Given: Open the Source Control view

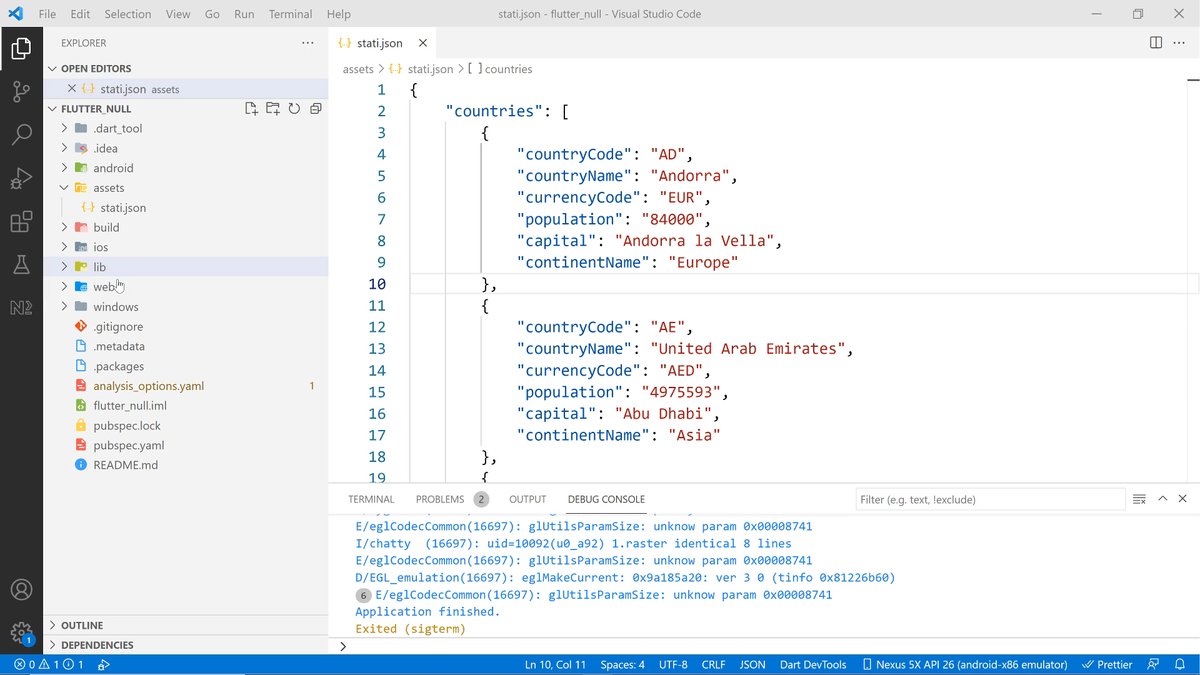Looking at the screenshot, I should point(21,91).
